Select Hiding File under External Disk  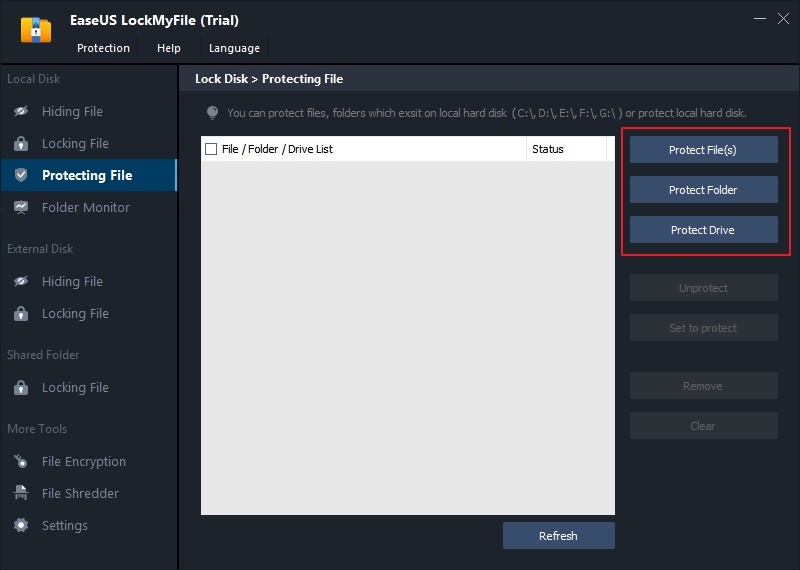click(x=89, y=281)
